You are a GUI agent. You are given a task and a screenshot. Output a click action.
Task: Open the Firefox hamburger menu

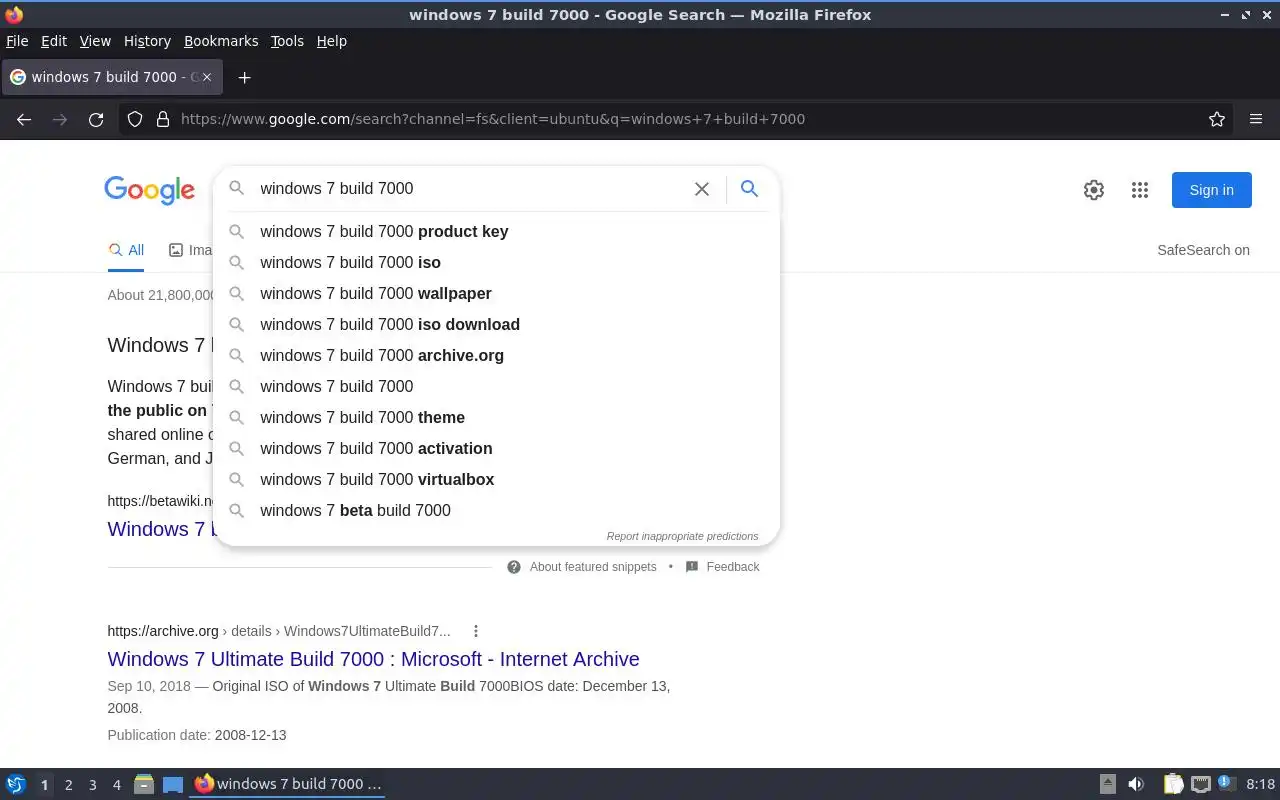[1256, 119]
